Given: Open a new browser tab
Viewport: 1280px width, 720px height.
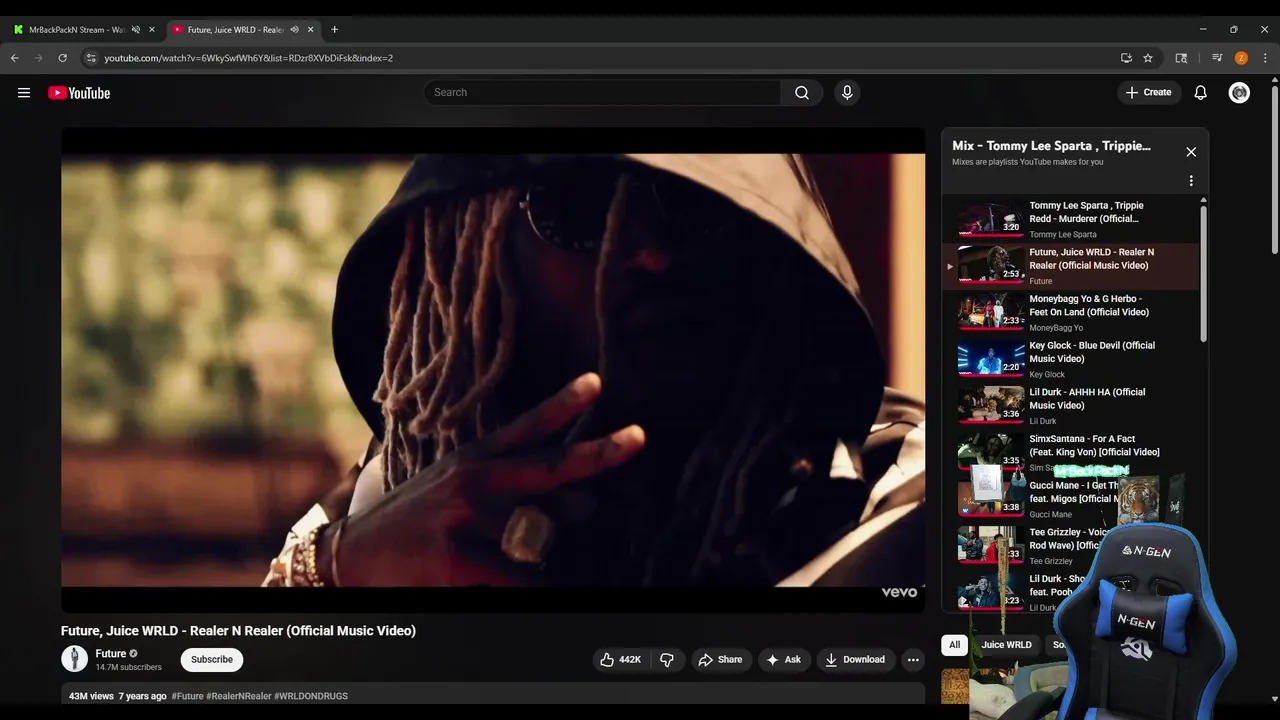Looking at the screenshot, I should tap(334, 30).
